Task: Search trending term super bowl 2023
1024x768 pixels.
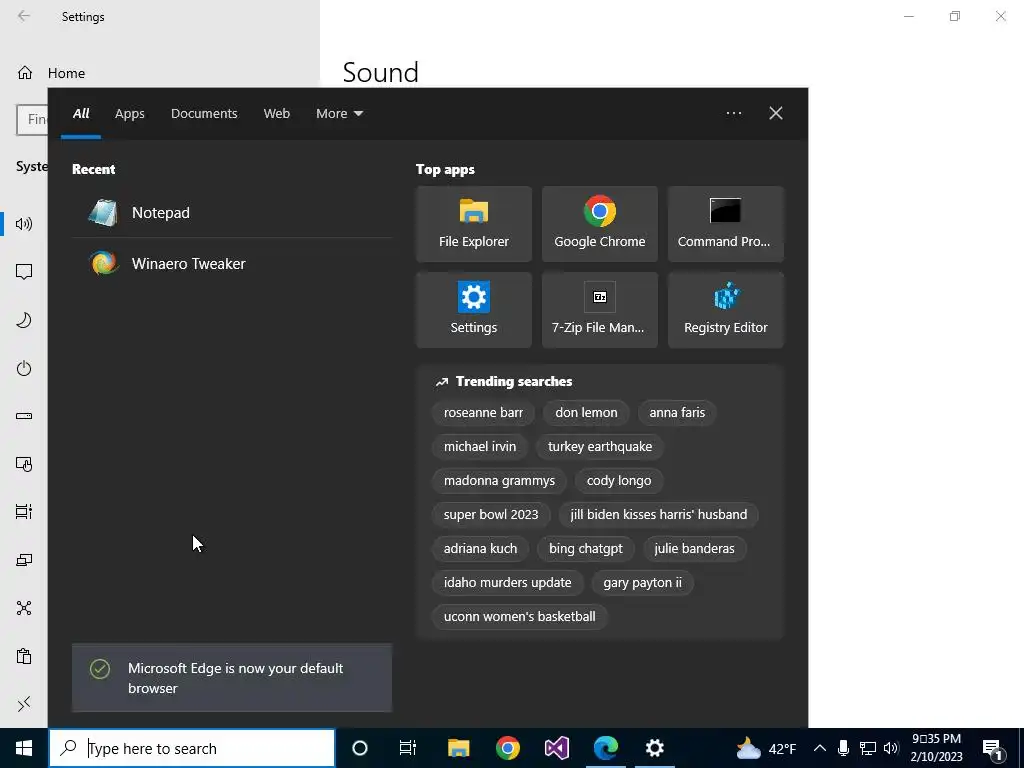Action: pos(490,515)
